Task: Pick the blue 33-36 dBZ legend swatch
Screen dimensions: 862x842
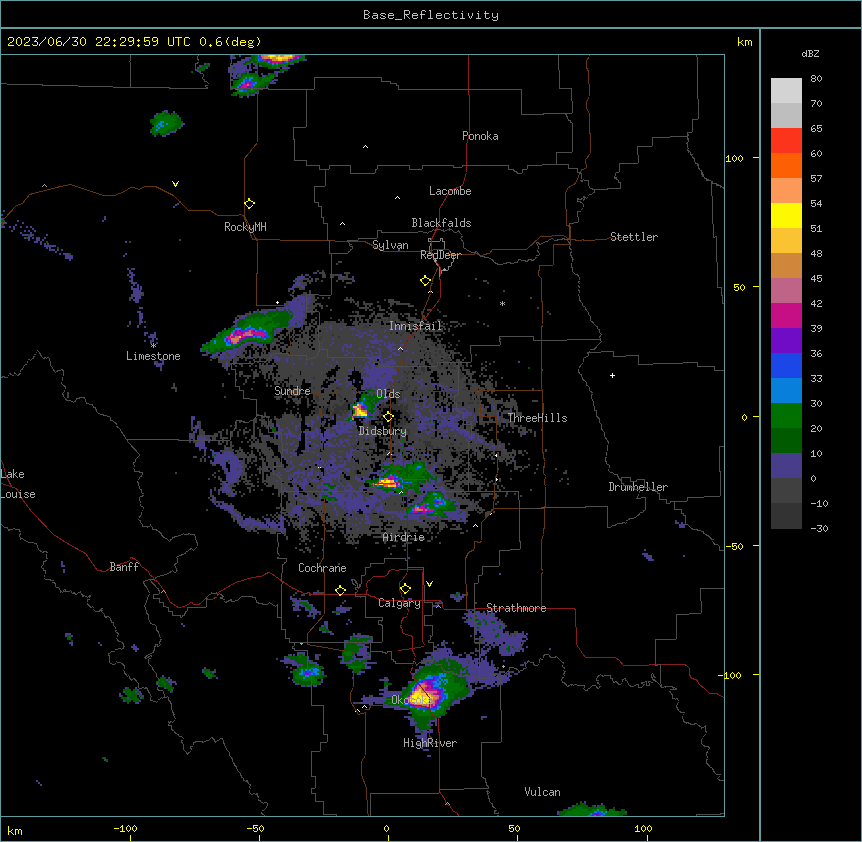Action: click(786, 365)
